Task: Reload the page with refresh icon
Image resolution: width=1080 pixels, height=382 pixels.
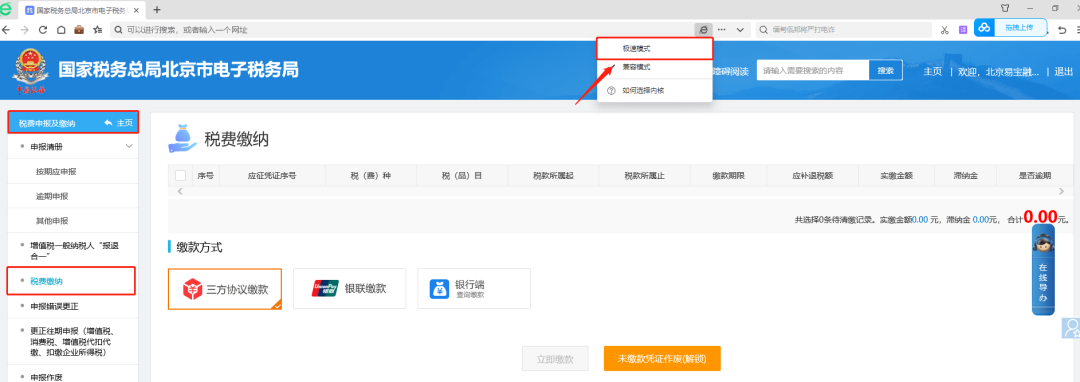Action: click(43, 30)
